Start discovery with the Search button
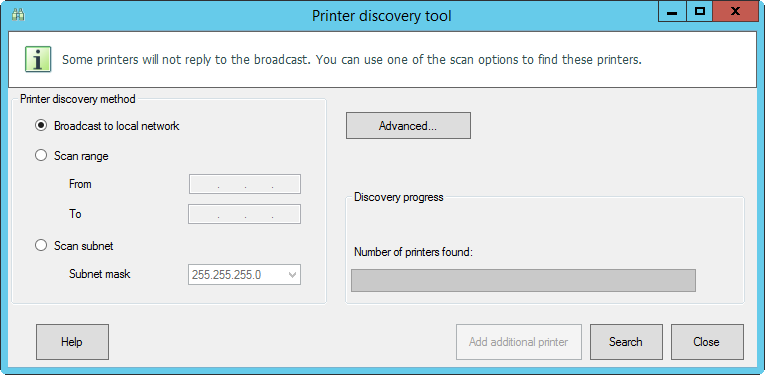765x375 pixels. click(x=626, y=342)
